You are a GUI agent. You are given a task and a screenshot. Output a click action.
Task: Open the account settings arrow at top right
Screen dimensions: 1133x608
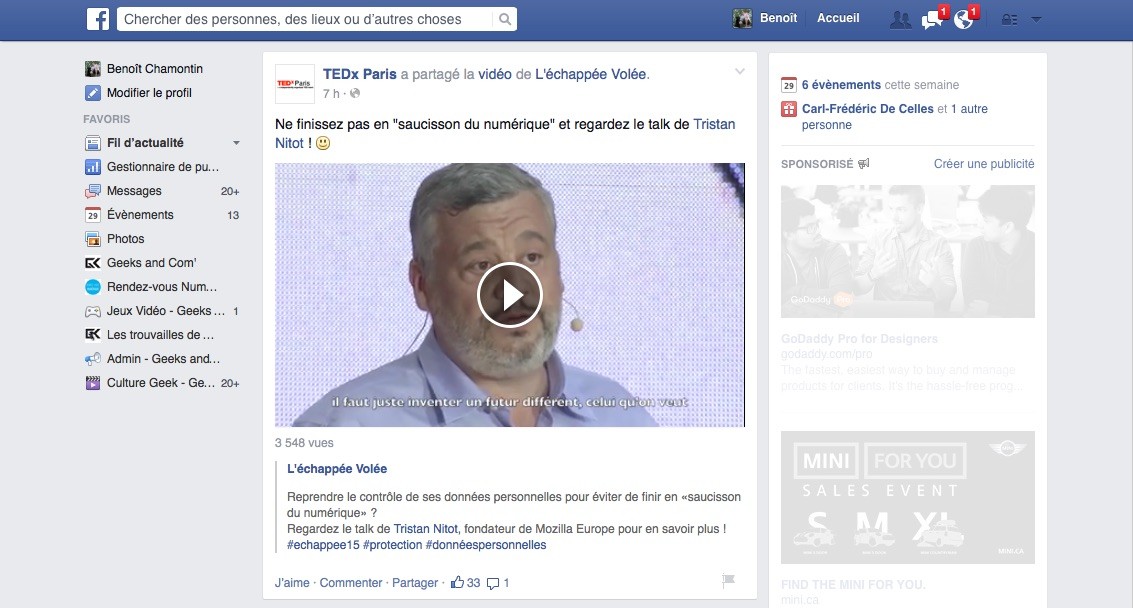pos(1036,17)
